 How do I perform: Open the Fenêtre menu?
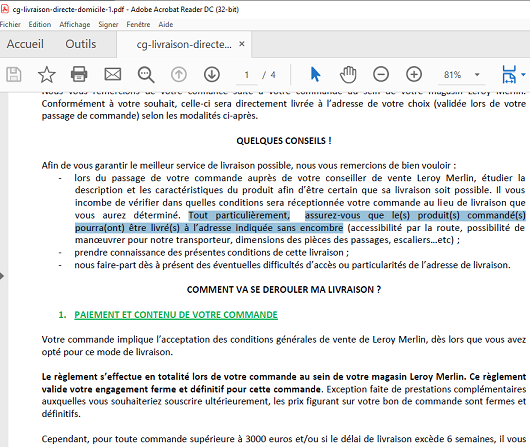tap(138, 24)
